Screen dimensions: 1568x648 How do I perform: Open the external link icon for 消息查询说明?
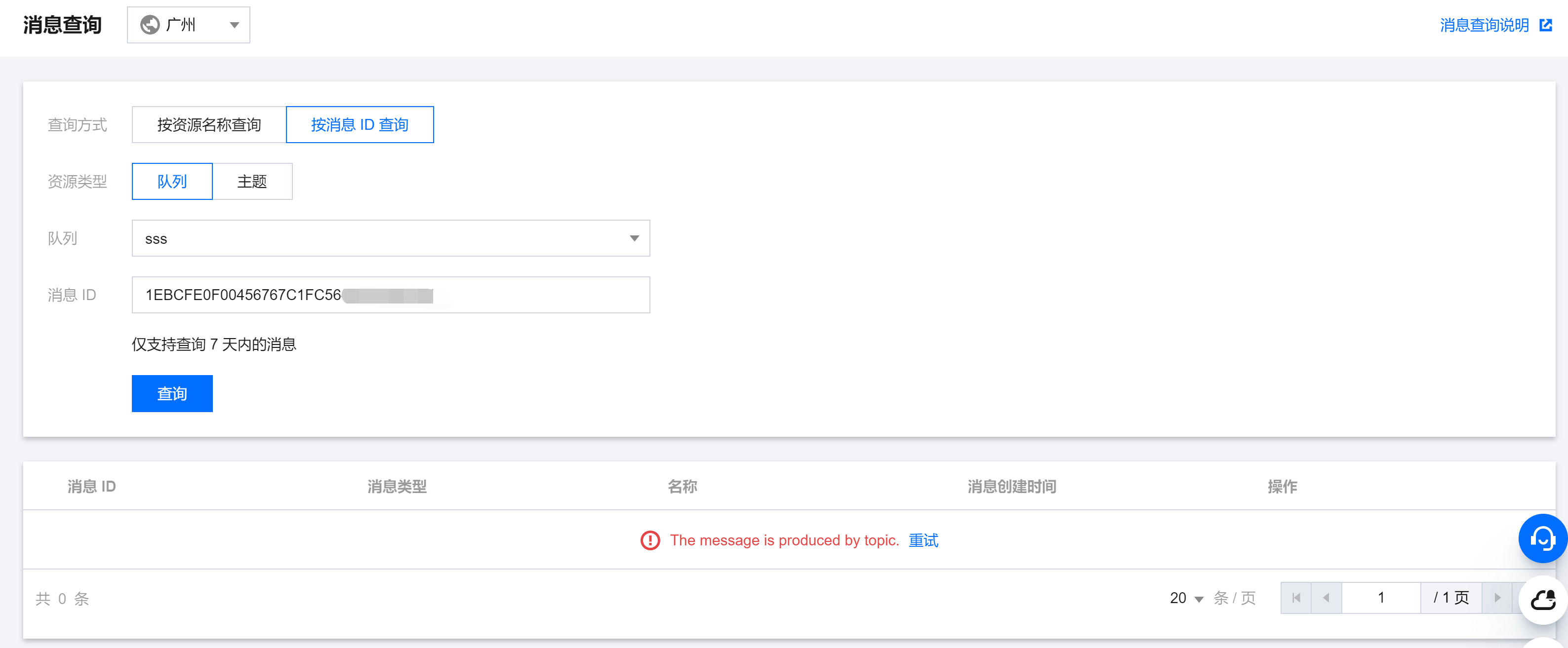[1545, 25]
